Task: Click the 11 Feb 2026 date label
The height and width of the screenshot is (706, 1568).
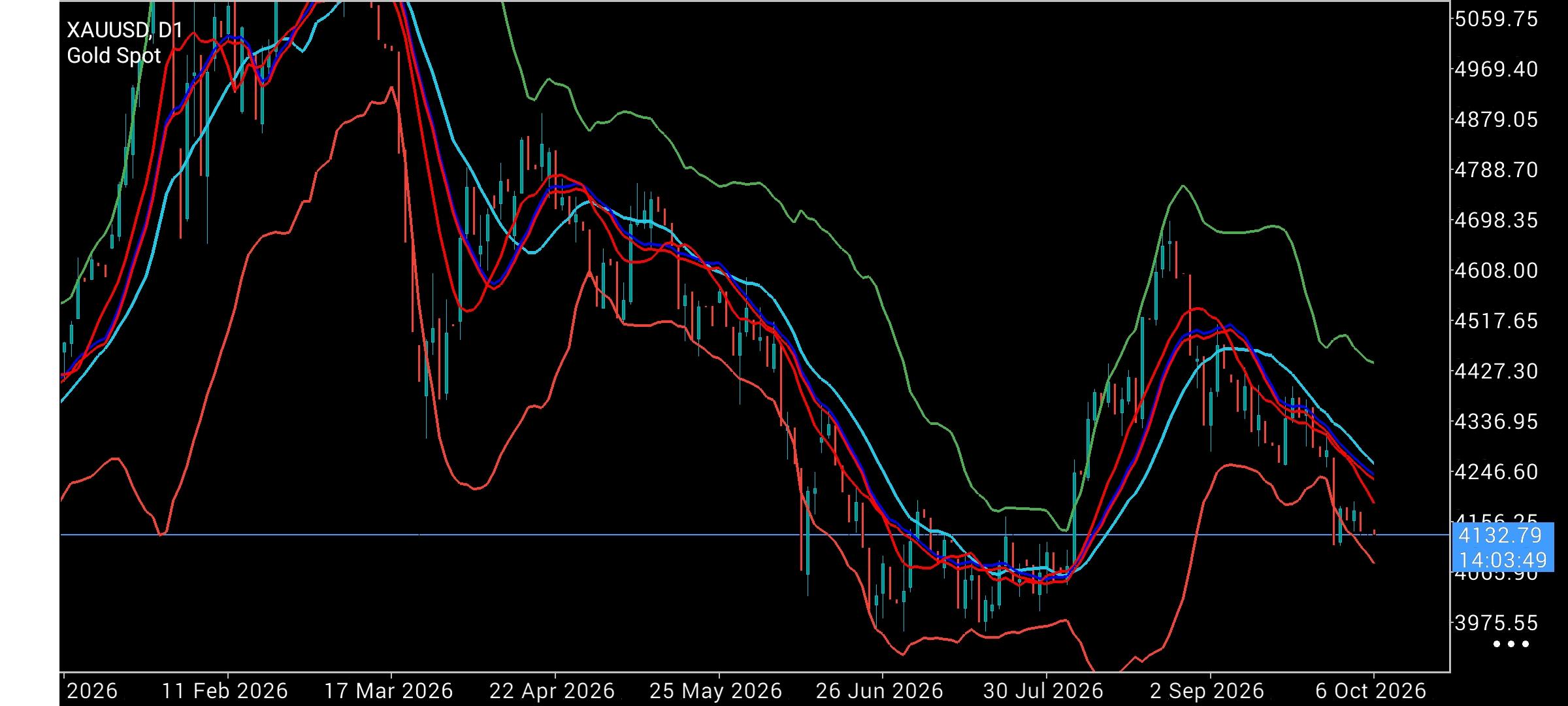Action: pos(225,691)
